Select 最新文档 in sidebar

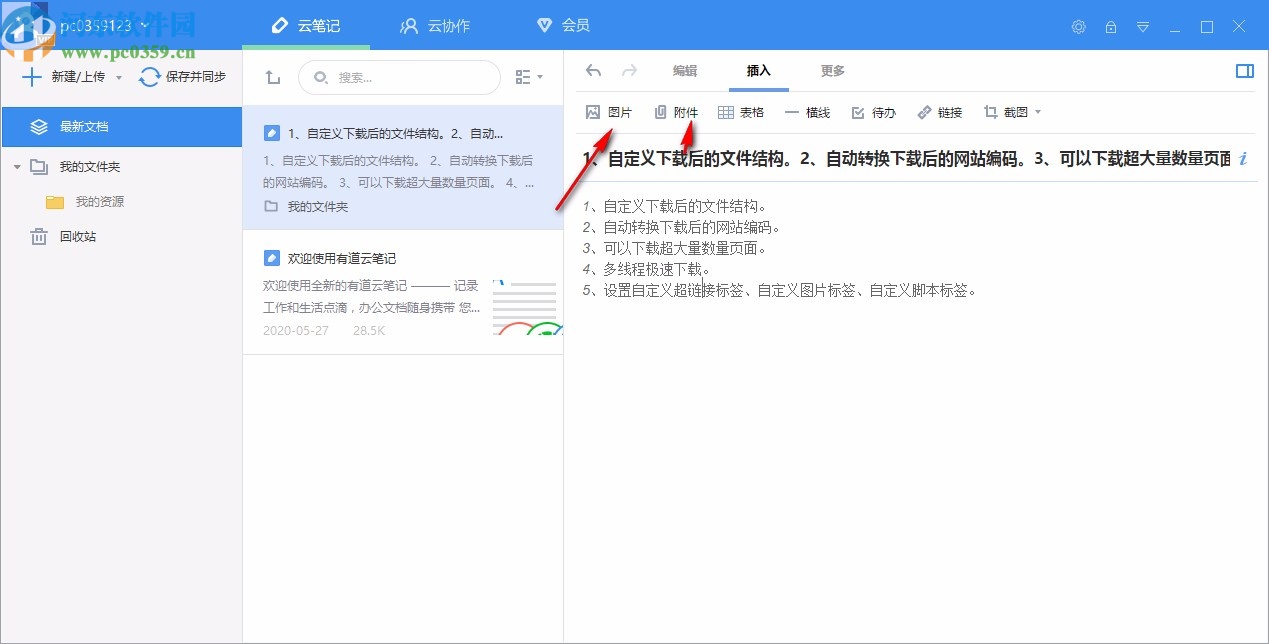[x=121, y=127]
